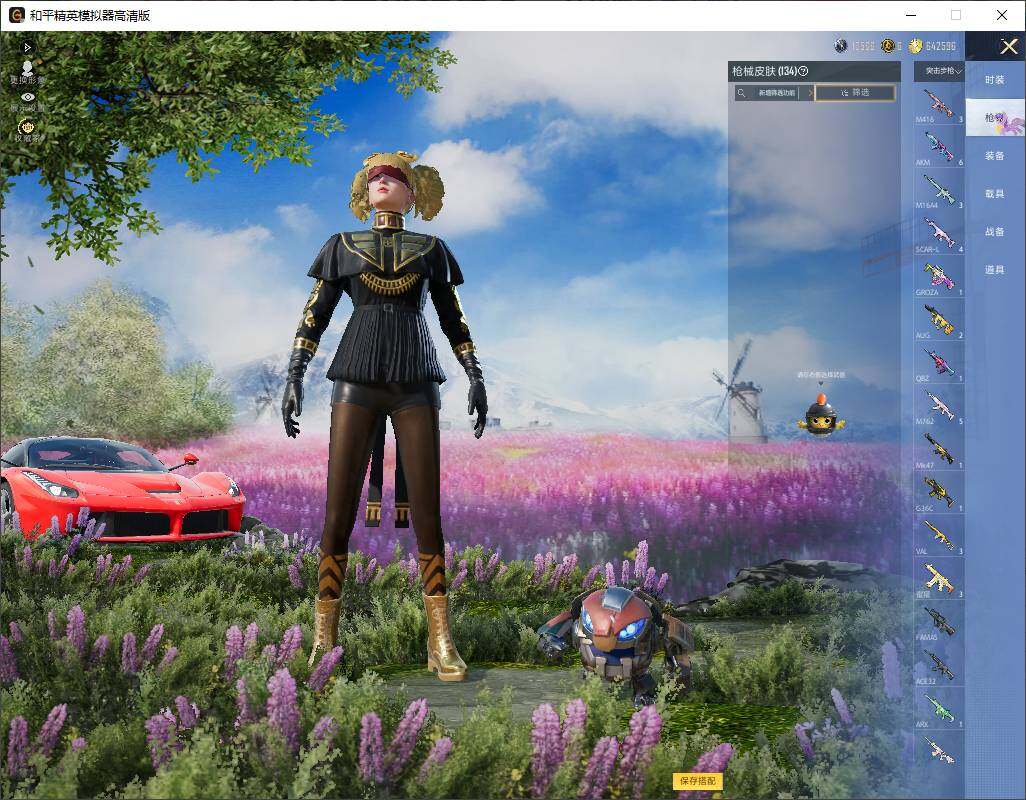Expand the sidebar with the arrow icon
The image size is (1026, 800).
tap(27, 48)
